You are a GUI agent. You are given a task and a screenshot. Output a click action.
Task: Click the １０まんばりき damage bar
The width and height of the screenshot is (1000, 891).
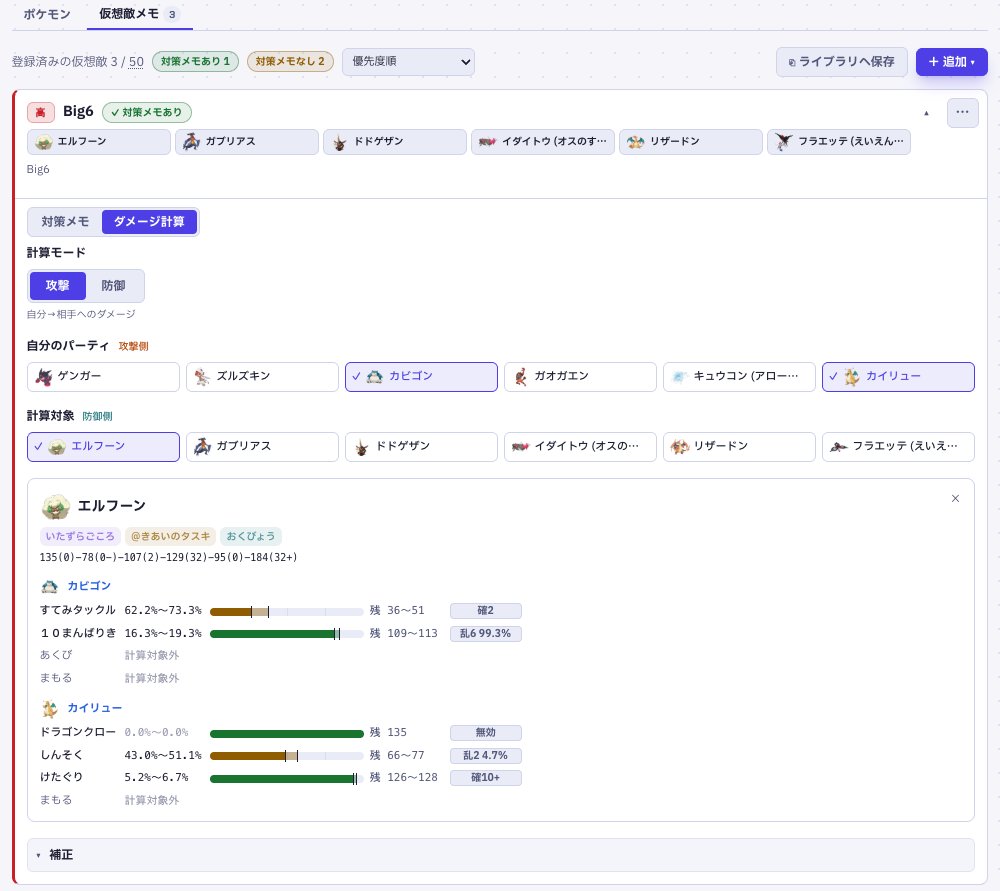pyautogui.click(x=286, y=634)
